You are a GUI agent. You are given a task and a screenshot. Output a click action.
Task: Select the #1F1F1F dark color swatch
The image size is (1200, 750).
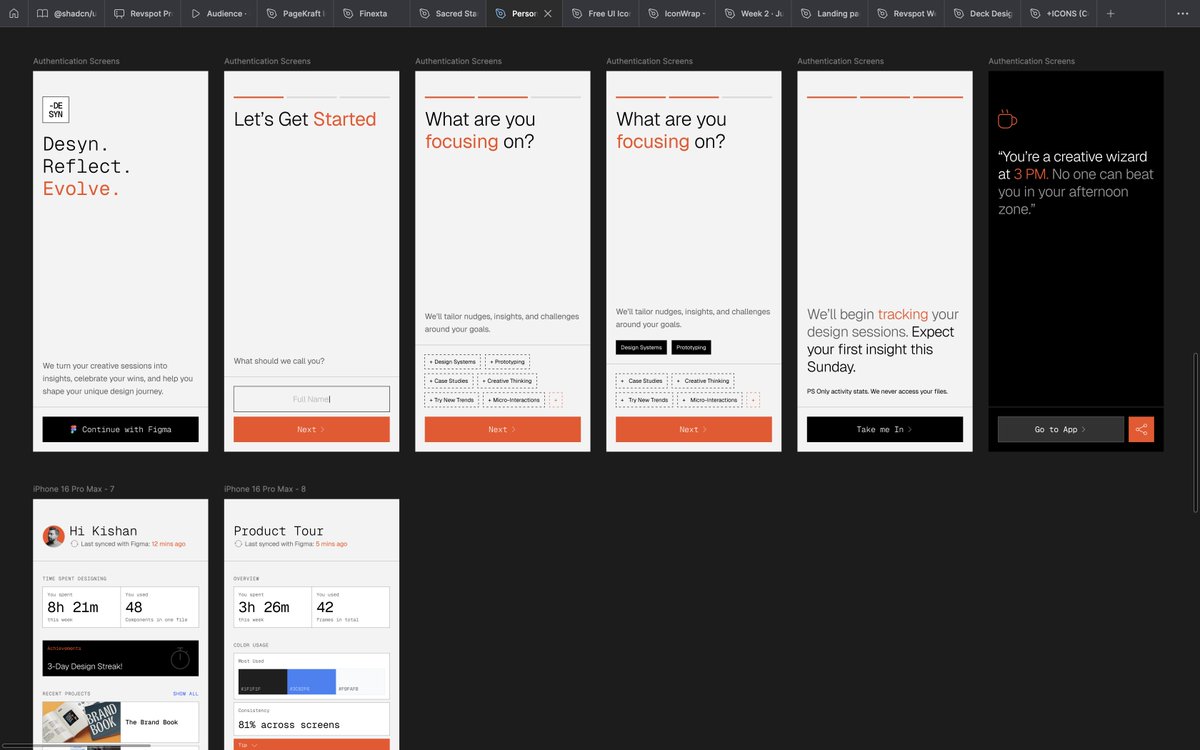pyautogui.click(x=262, y=682)
